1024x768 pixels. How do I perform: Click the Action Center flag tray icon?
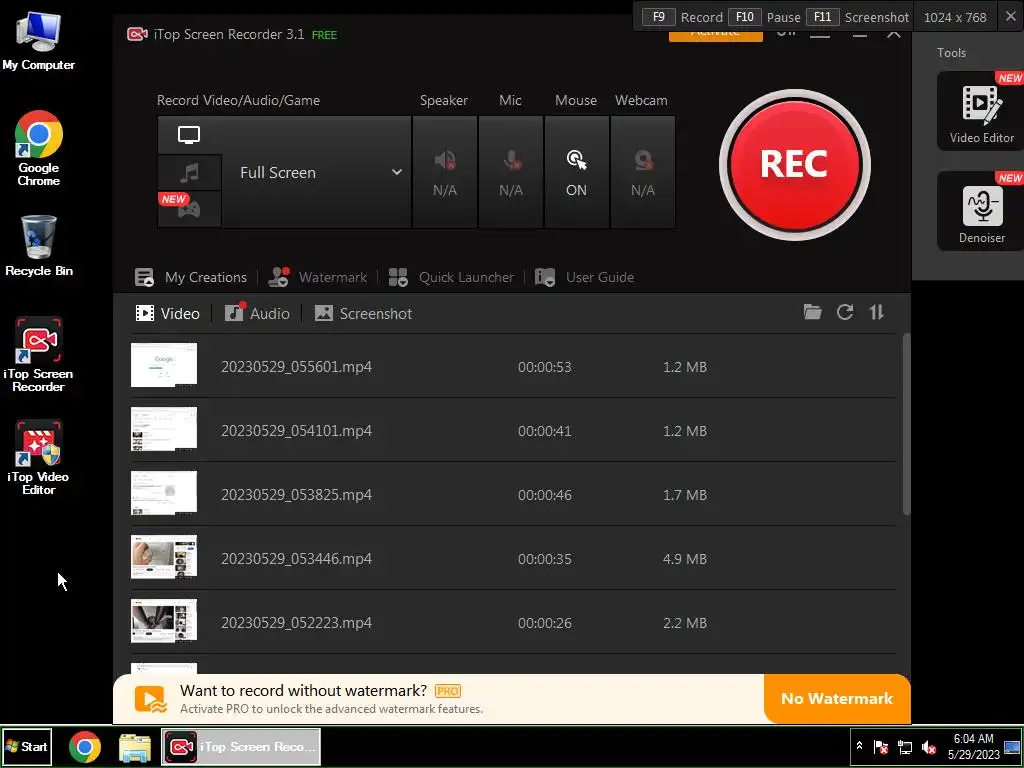pos(880,747)
